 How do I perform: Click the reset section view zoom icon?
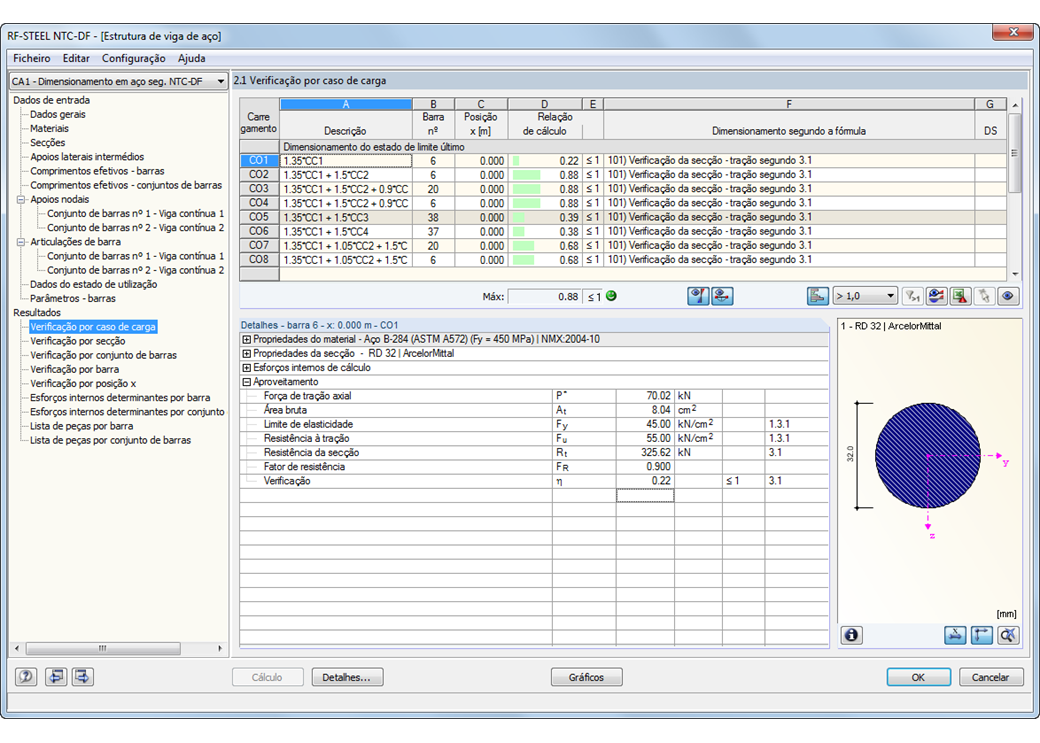(1008, 636)
